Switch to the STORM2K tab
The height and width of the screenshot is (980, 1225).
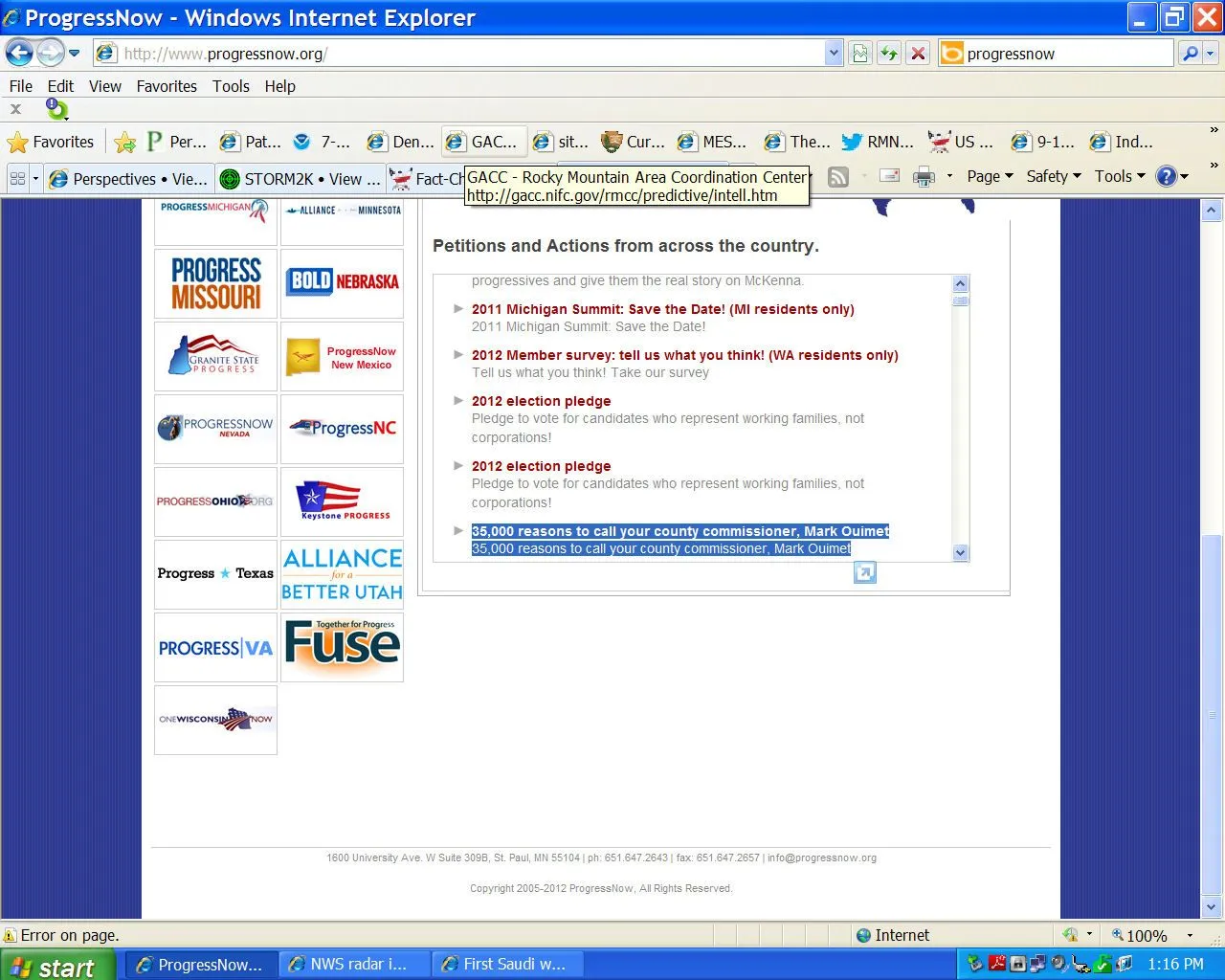[300, 179]
